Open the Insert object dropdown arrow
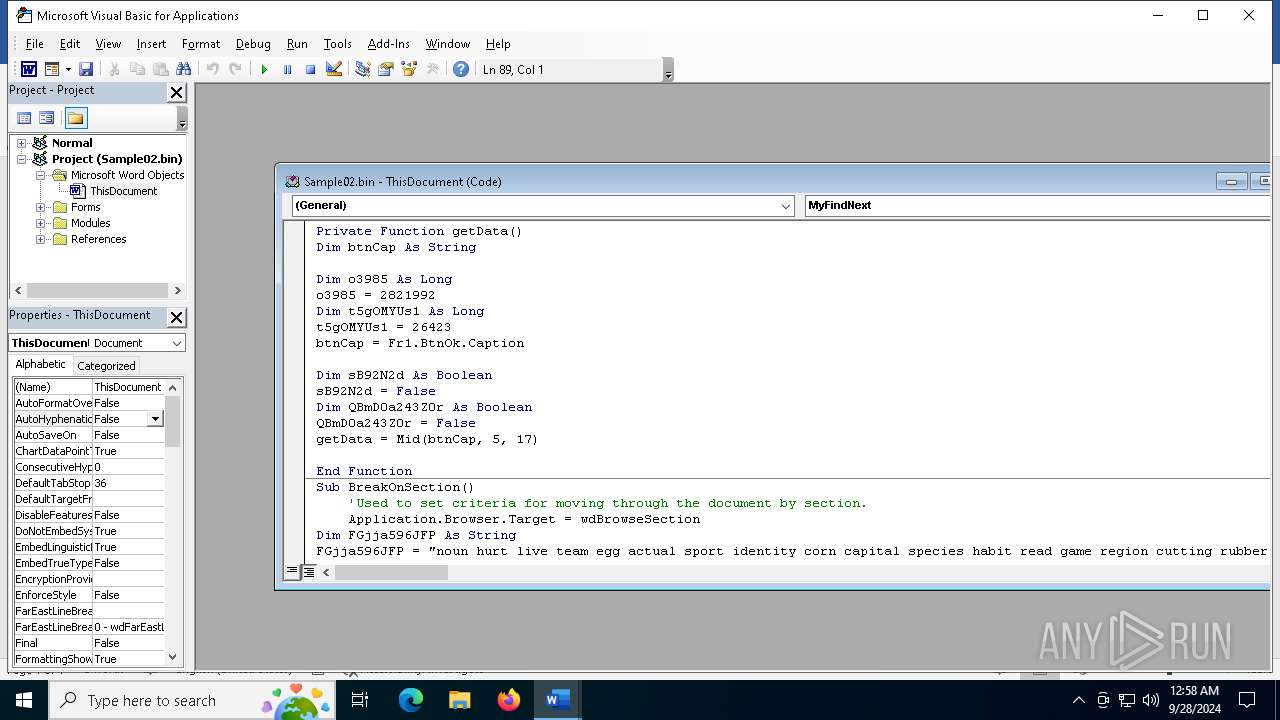 coord(68,69)
